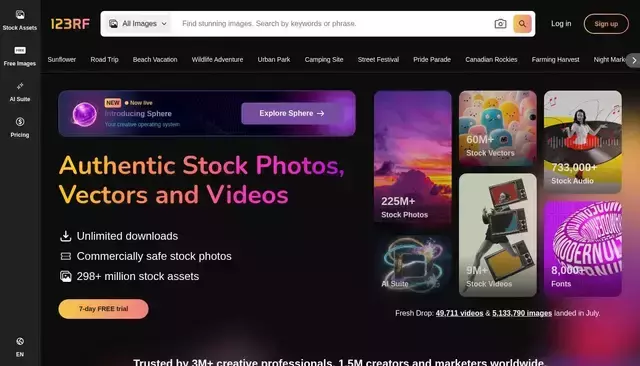640x366 pixels.
Task: Click the Introducing Sphere banner text
Action: (x=138, y=114)
